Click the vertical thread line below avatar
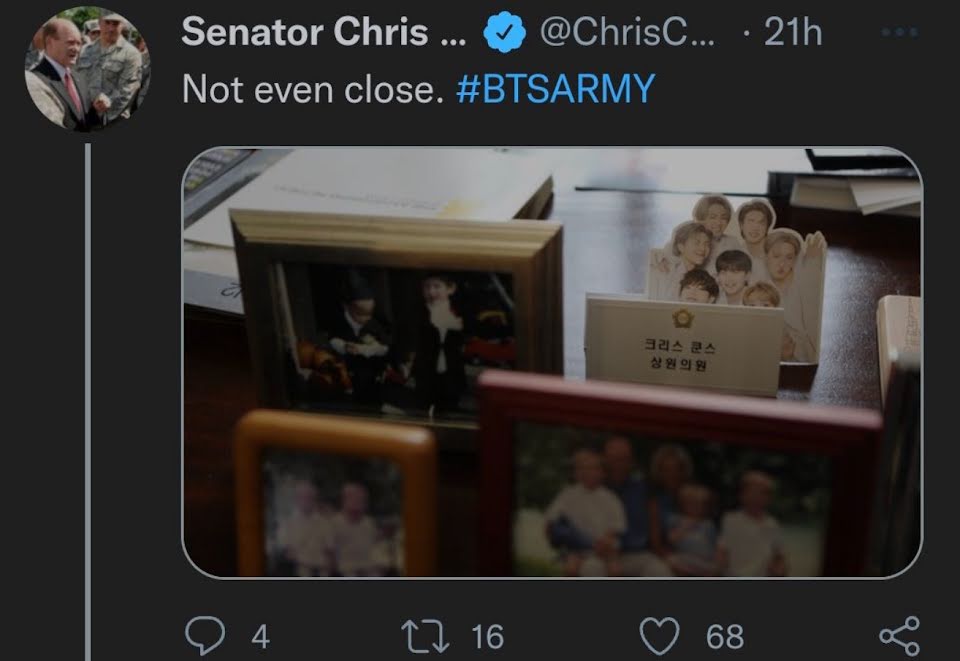 click(x=88, y=401)
